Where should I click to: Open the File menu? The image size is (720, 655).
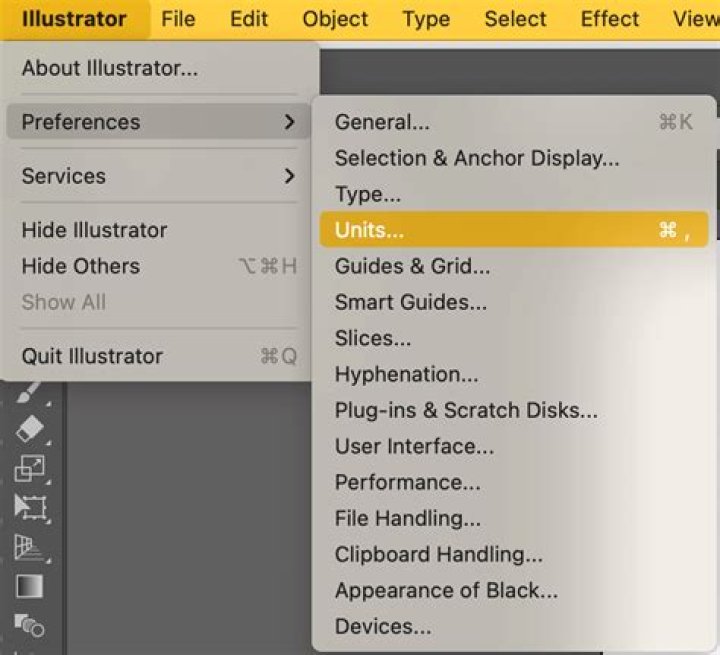[178, 19]
